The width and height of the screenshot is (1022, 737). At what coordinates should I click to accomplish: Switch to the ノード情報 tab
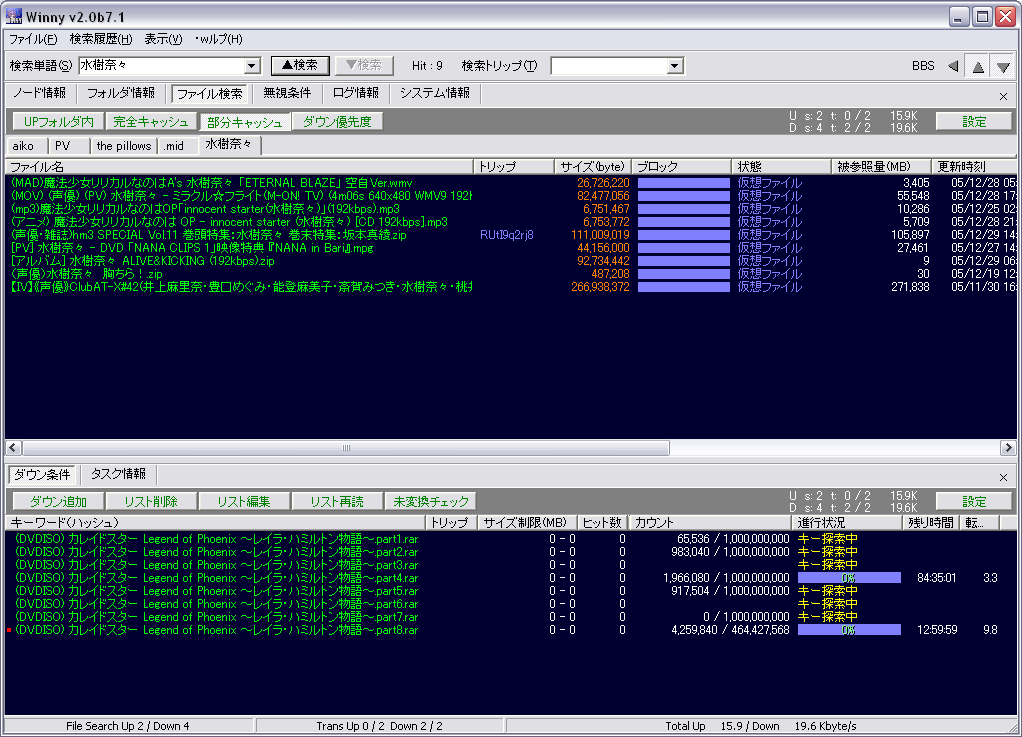(x=39, y=93)
